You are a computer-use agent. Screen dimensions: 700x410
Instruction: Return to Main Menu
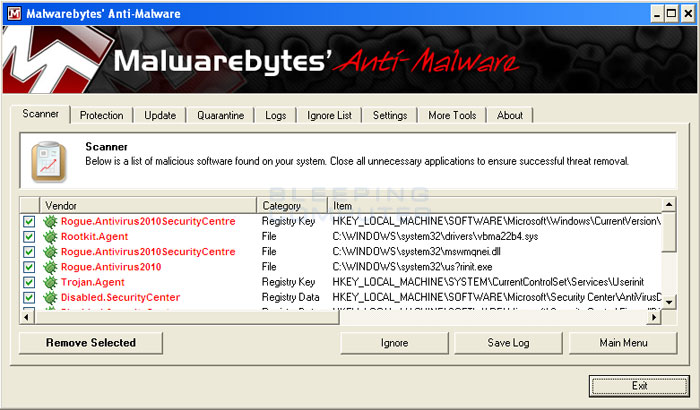[623, 343]
